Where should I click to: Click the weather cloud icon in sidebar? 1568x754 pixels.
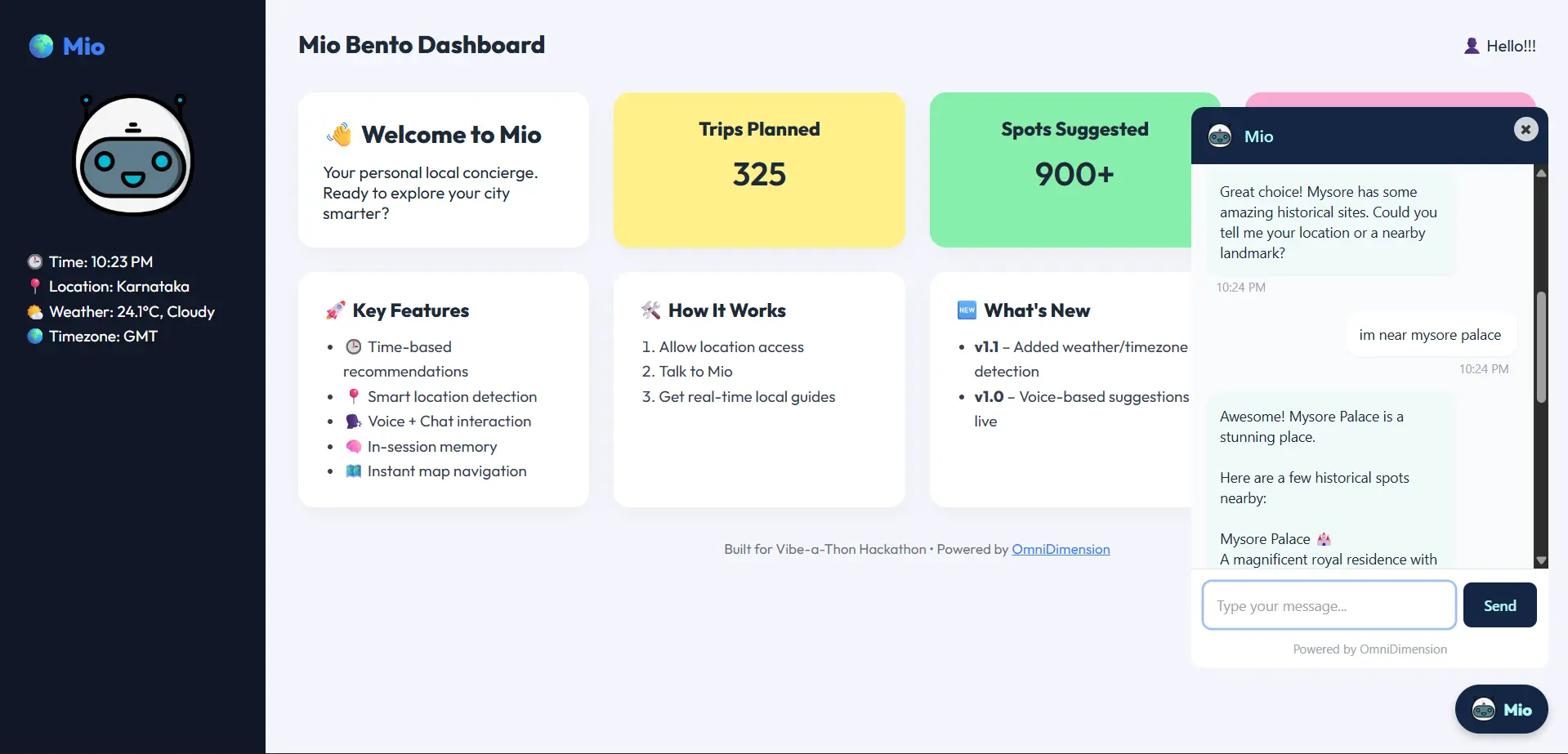click(x=34, y=311)
